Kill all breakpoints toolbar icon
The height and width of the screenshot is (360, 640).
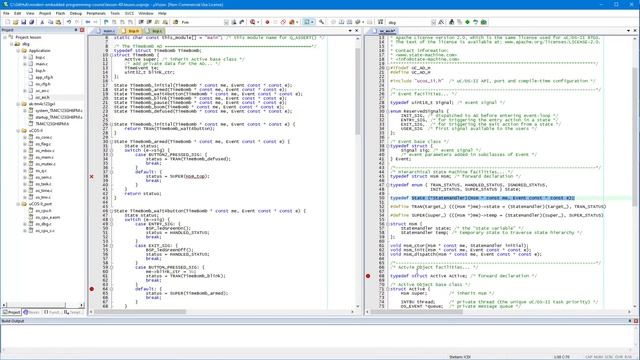[x=292, y=22]
